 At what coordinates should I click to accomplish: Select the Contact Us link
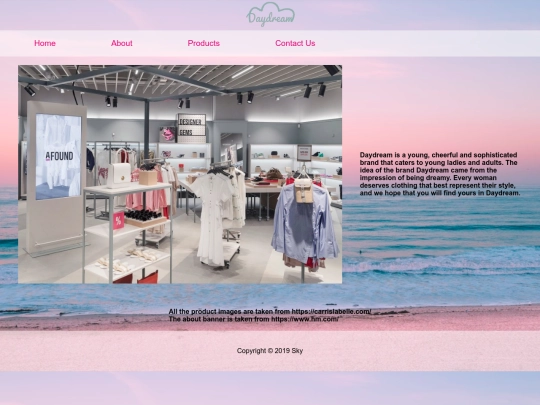coord(295,43)
